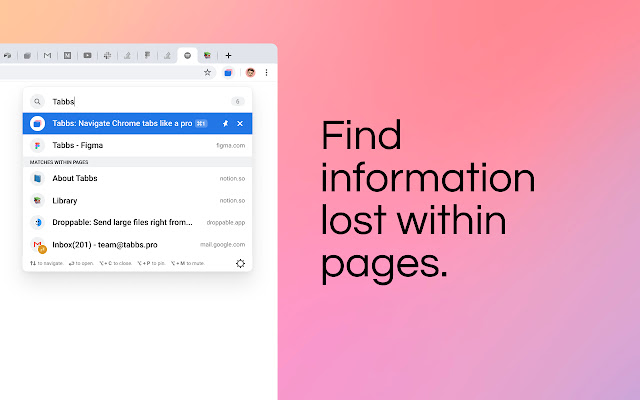Select the active tab with round icon
The image size is (640, 400).
[187, 56]
